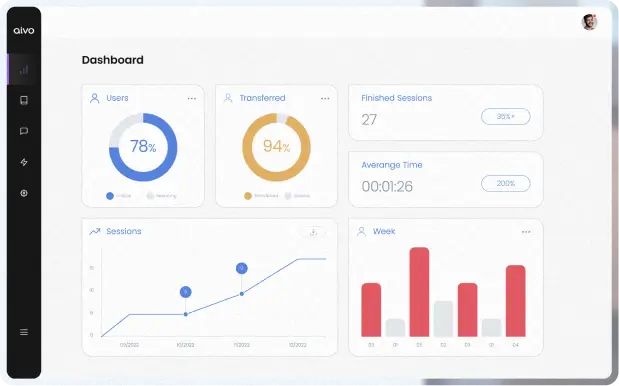The image size is (619, 386).
Task: Click the 12/2022 x-axis label
Action: point(298,345)
